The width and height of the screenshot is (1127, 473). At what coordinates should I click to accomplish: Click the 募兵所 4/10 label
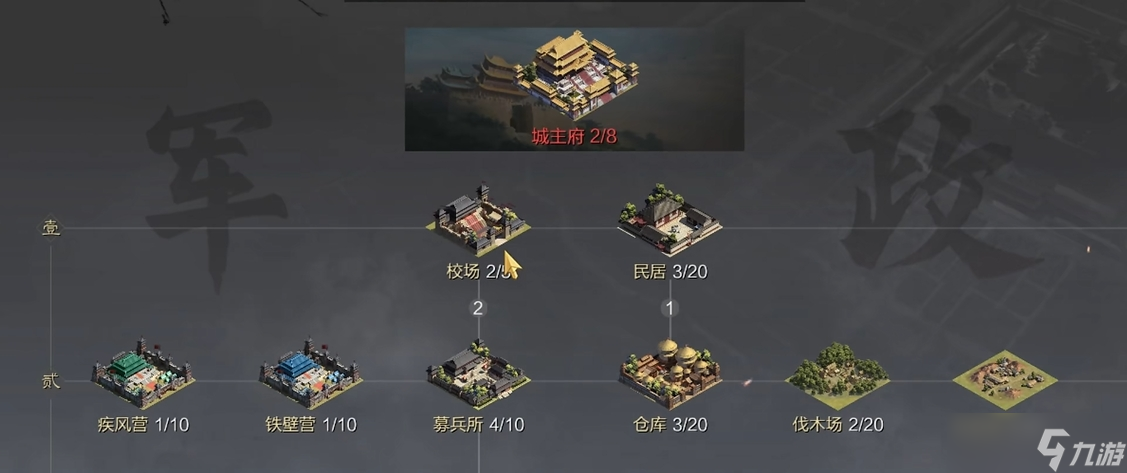[x=479, y=425]
